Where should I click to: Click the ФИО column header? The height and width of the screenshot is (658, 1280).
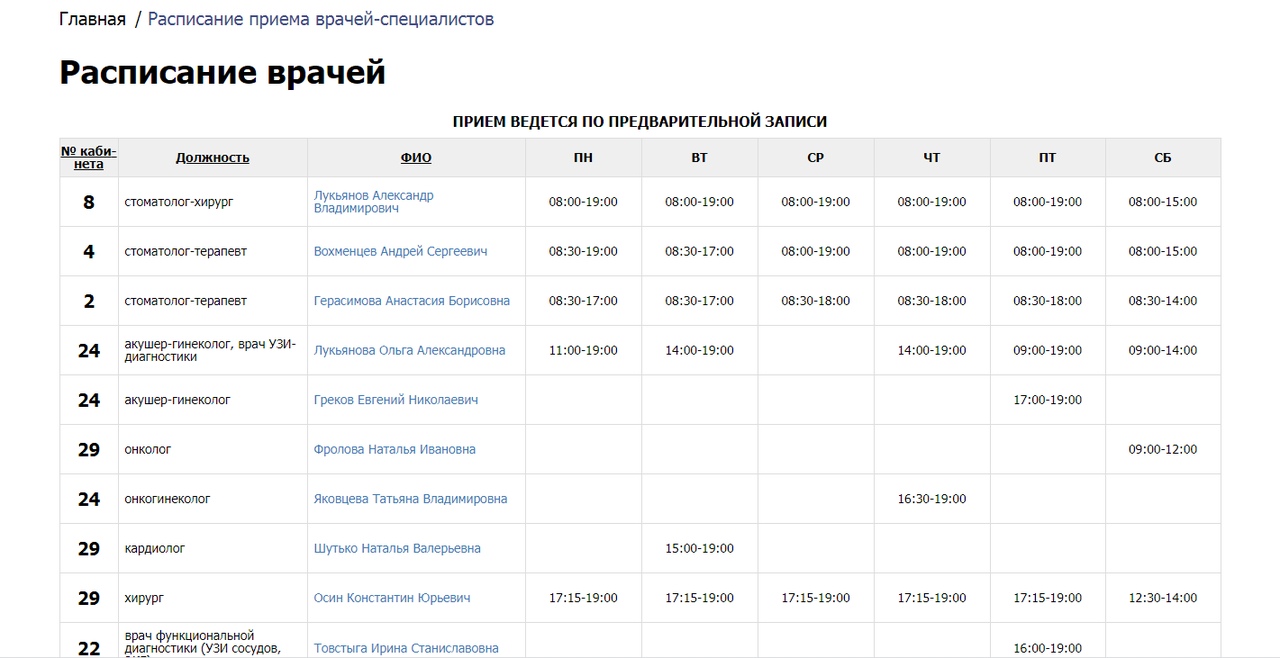point(416,158)
